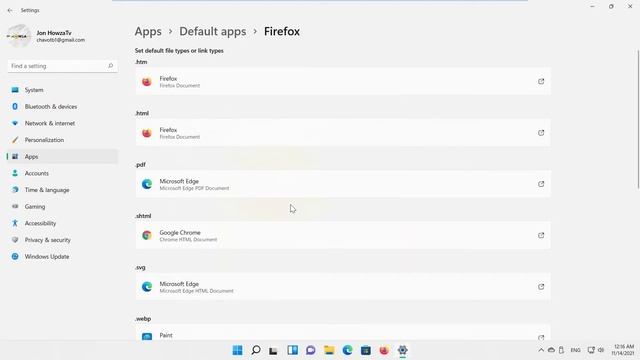Open Chat from taskbar
640x360 pixels.
point(311,350)
